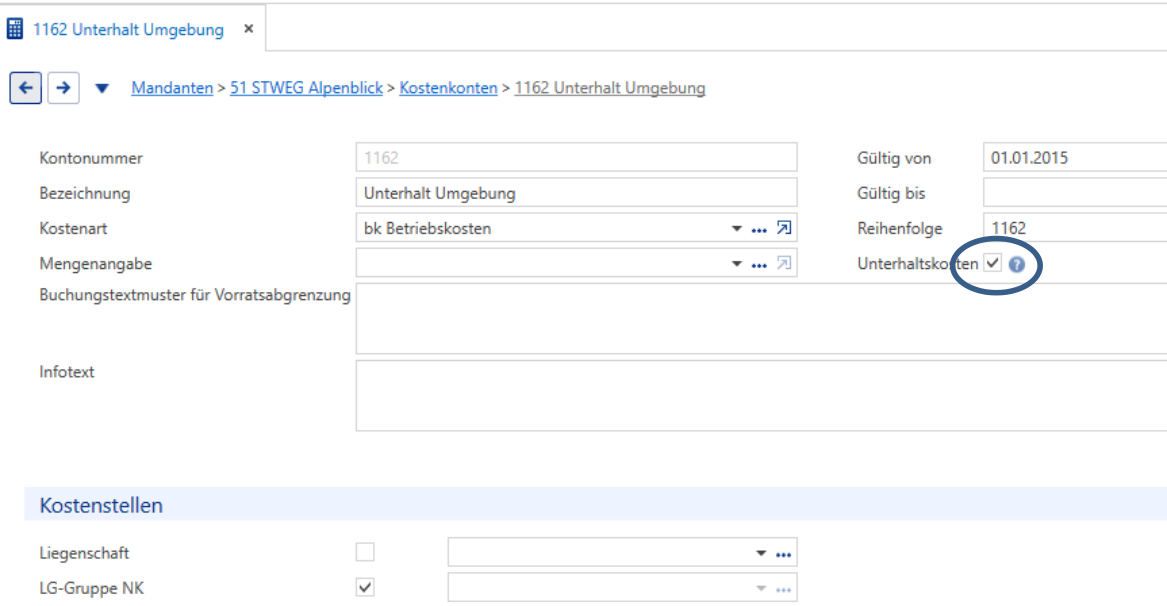This screenshot has height=606, width=1167.
Task: Click the Buchungstextmuster für Vorratsabgrenzung text area
Action: [x=761, y=319]
